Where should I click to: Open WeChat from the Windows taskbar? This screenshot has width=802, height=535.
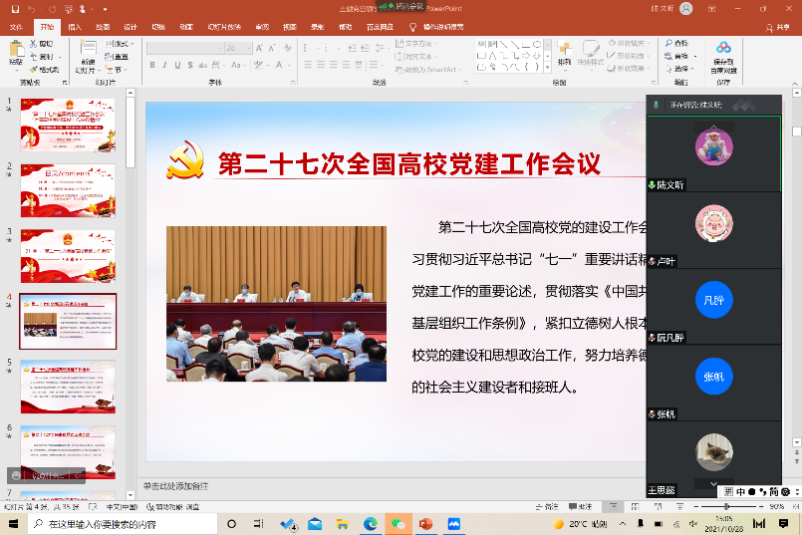[397, 524]
